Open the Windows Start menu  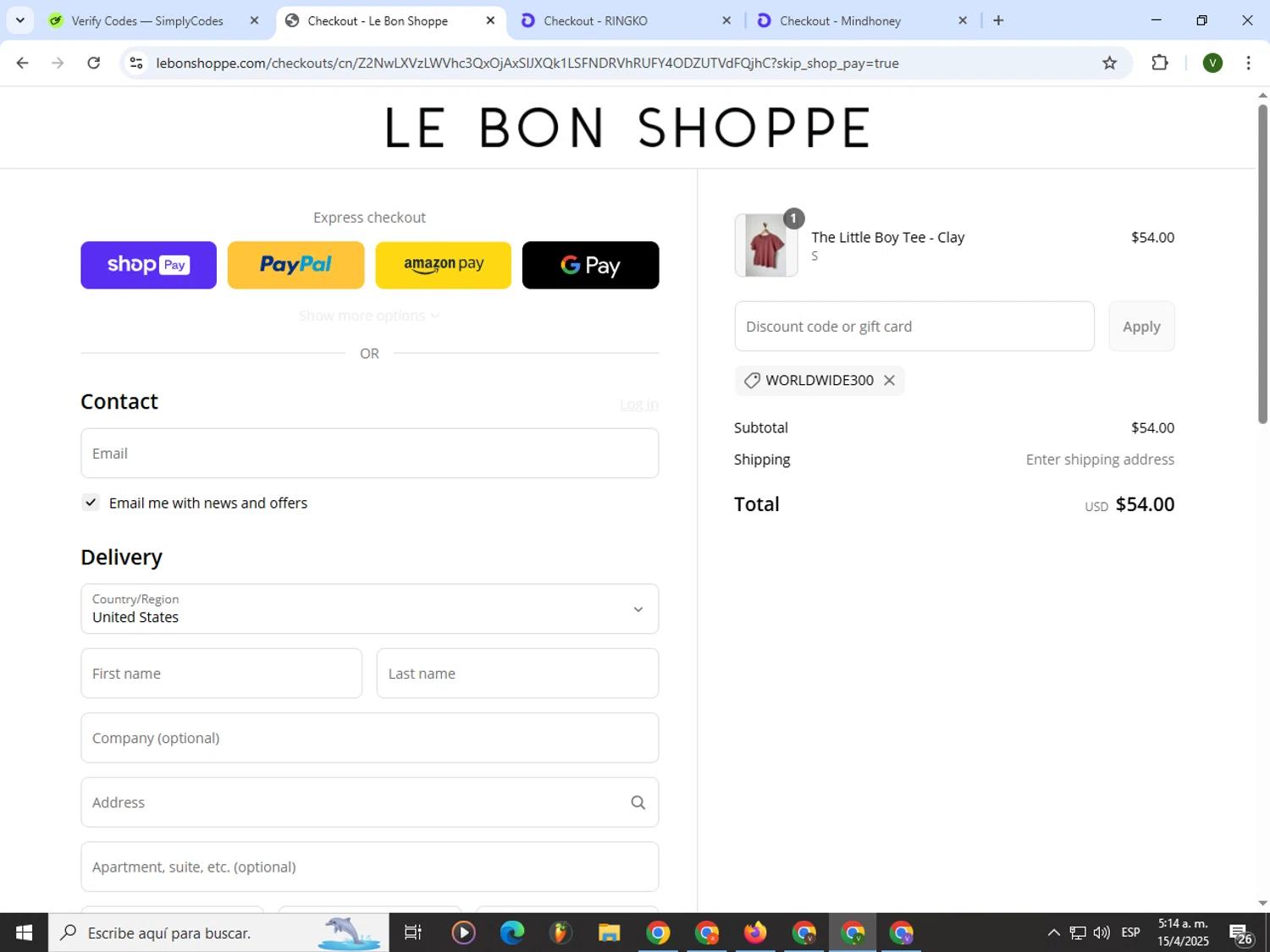(x=24, y=933)
